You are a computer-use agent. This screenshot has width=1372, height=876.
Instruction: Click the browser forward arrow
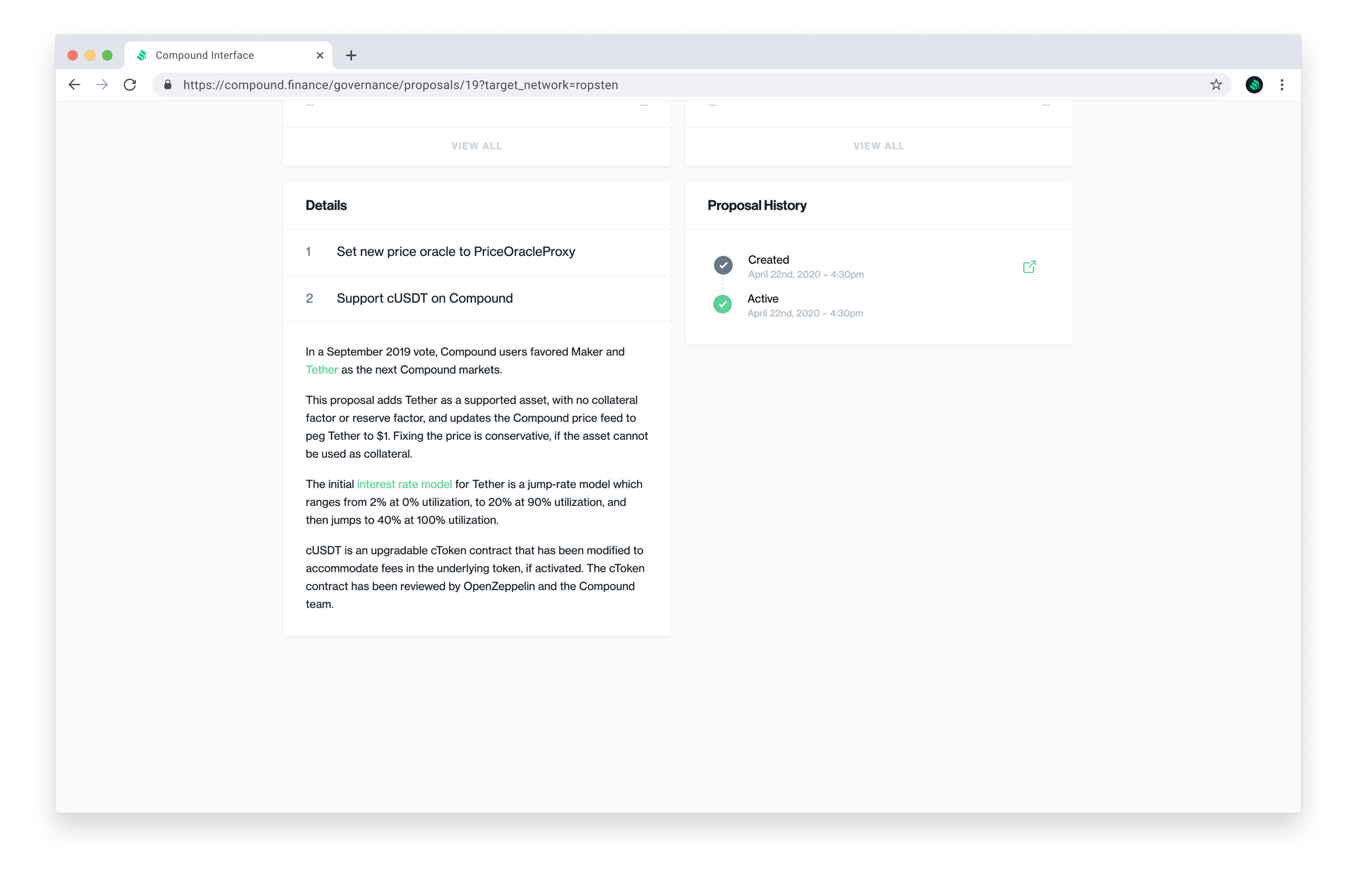pyautogui.click(x=102, y=85)
